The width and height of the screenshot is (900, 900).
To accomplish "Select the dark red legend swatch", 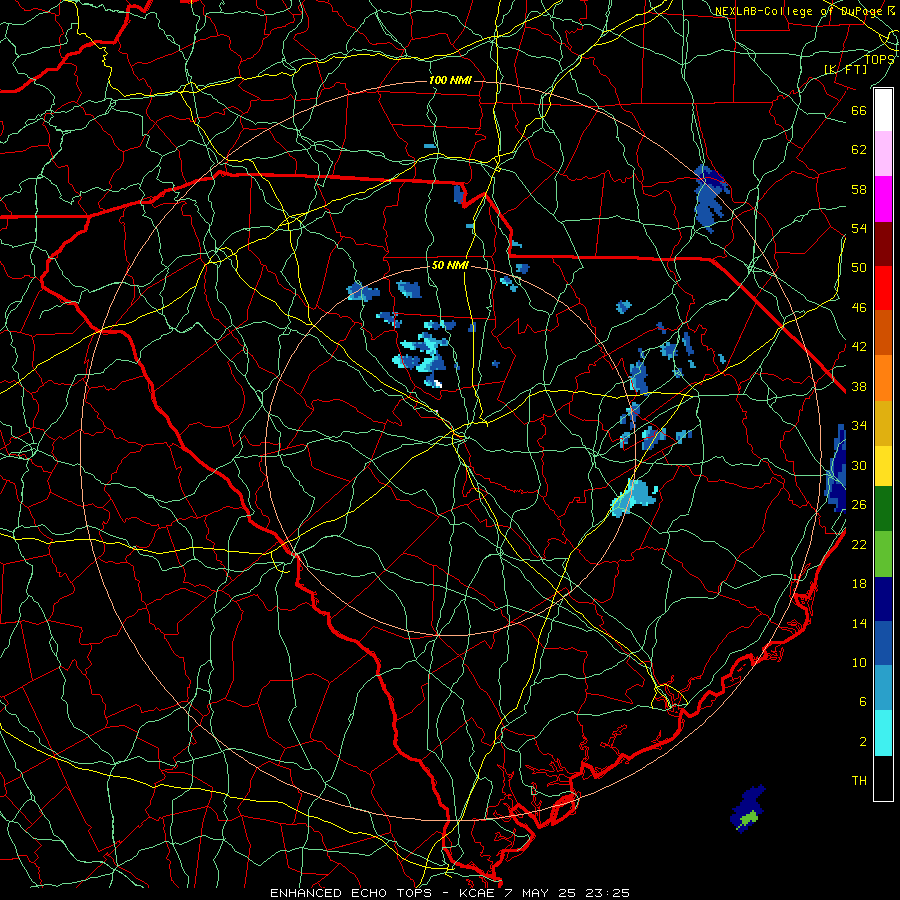I will 883,243.
